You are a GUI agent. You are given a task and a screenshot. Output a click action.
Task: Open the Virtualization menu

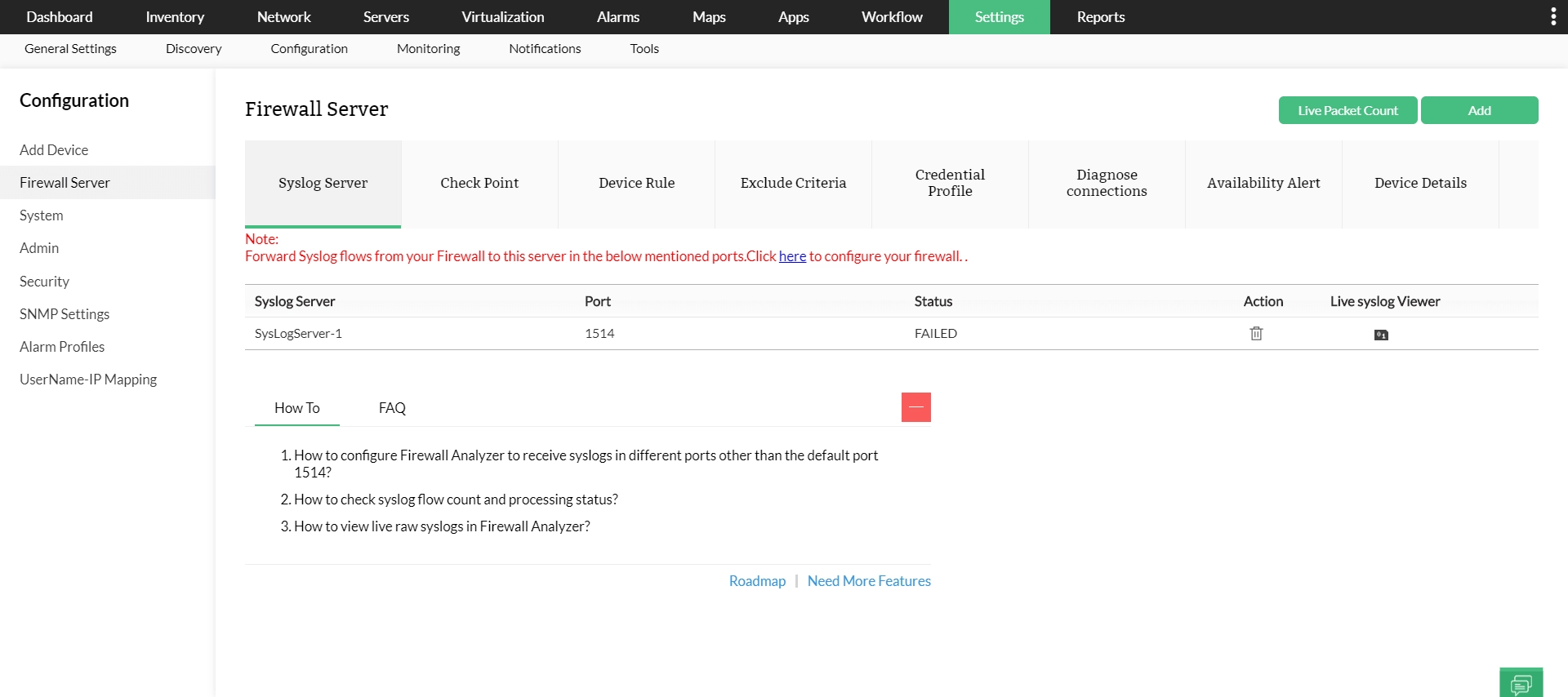pyautogui.click(x=503, y=17)
